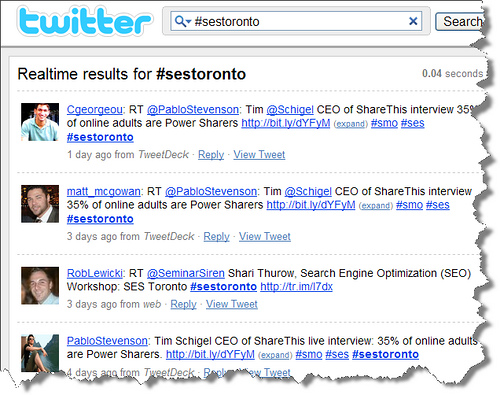Click #smo hashtag in Cgeorgeou's tweet

(x=384, y=123)
